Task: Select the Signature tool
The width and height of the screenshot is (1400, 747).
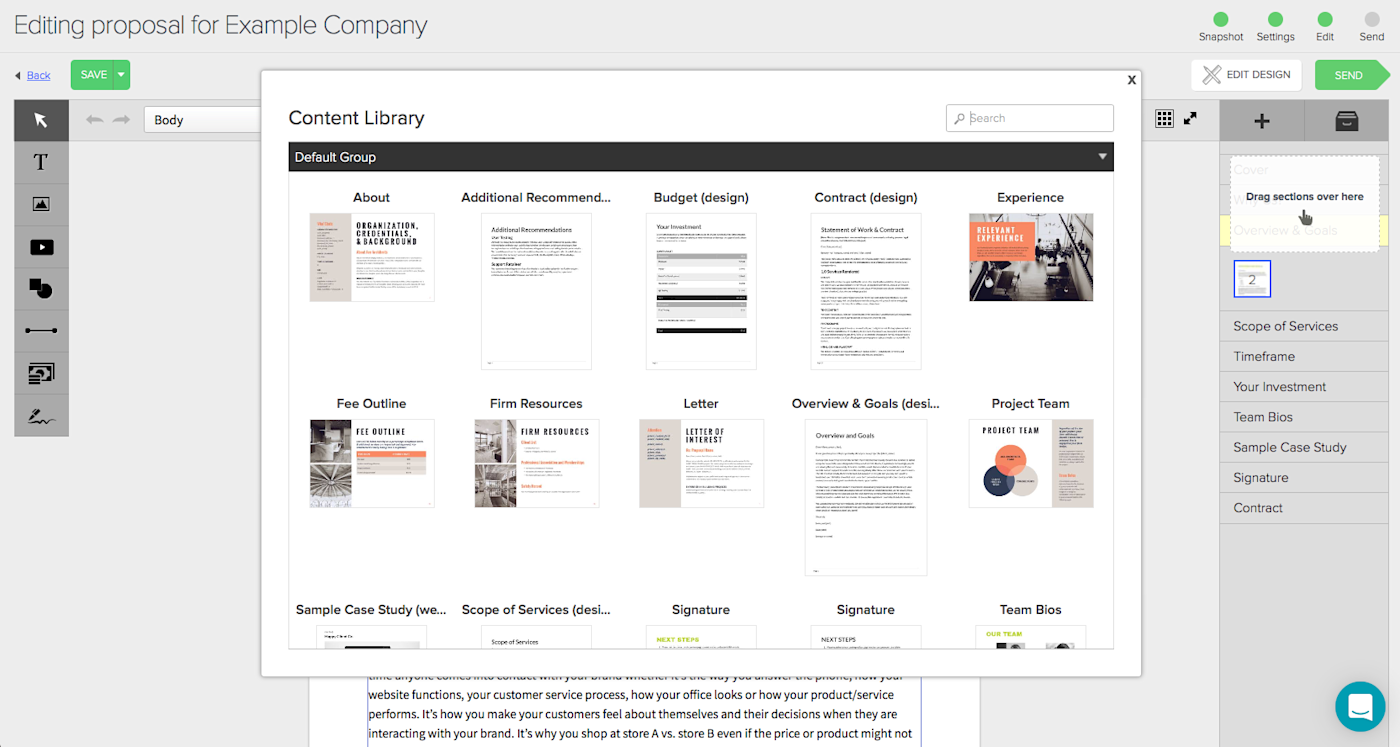Action: (40, 415)
